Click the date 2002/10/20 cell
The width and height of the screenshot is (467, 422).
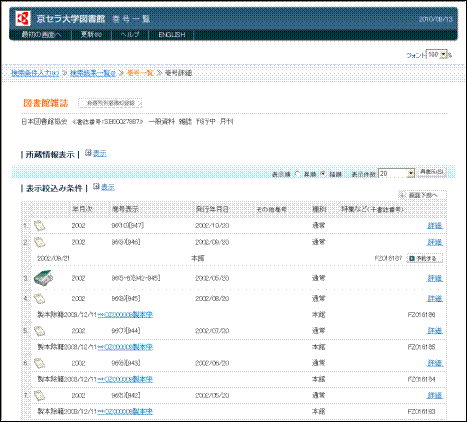pos(212,226)
